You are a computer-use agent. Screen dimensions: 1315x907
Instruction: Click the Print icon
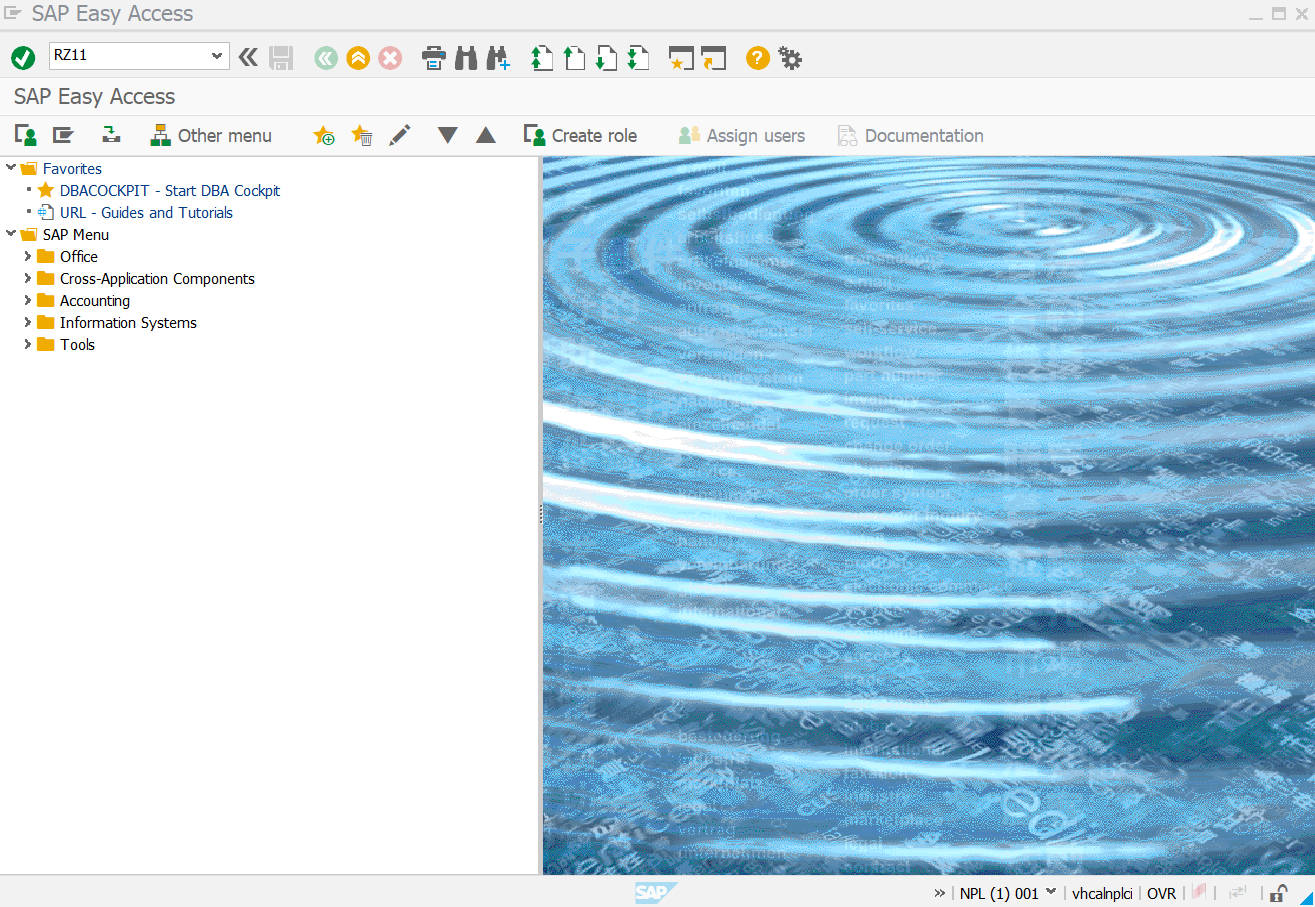(x=433, y=58)
